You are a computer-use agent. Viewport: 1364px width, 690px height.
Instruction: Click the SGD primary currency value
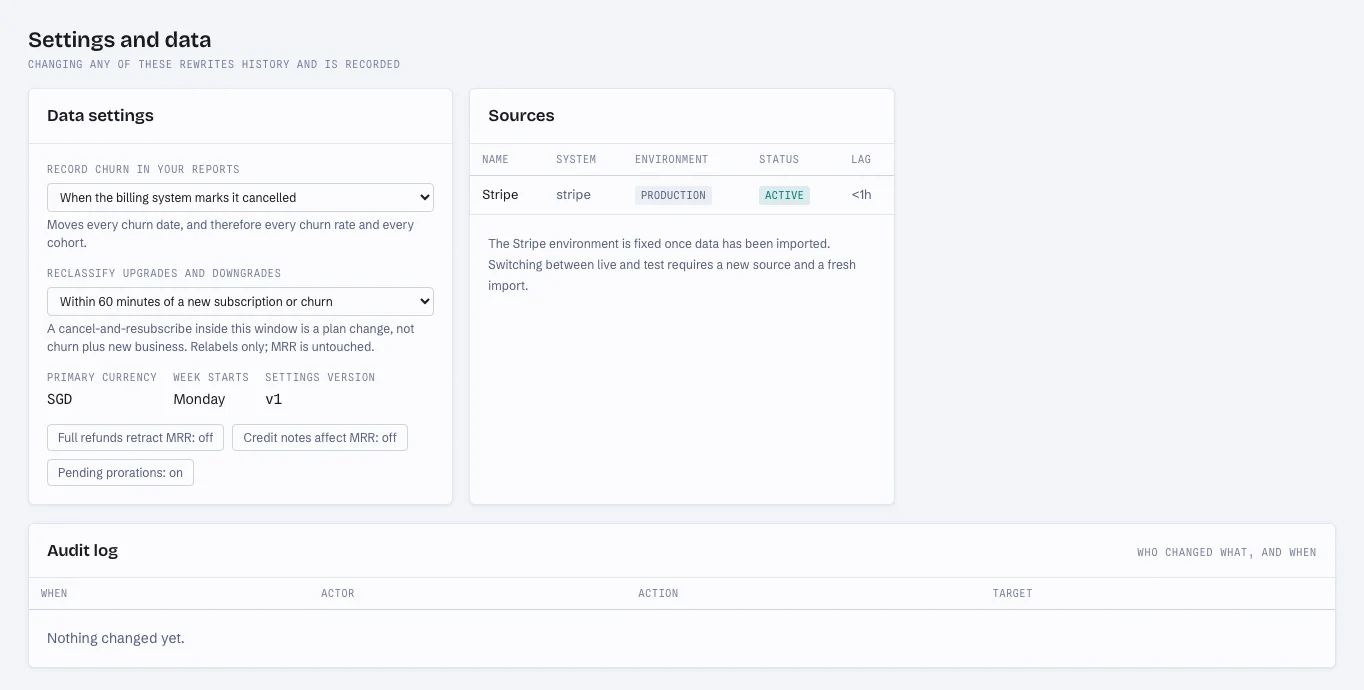point(60,399)
